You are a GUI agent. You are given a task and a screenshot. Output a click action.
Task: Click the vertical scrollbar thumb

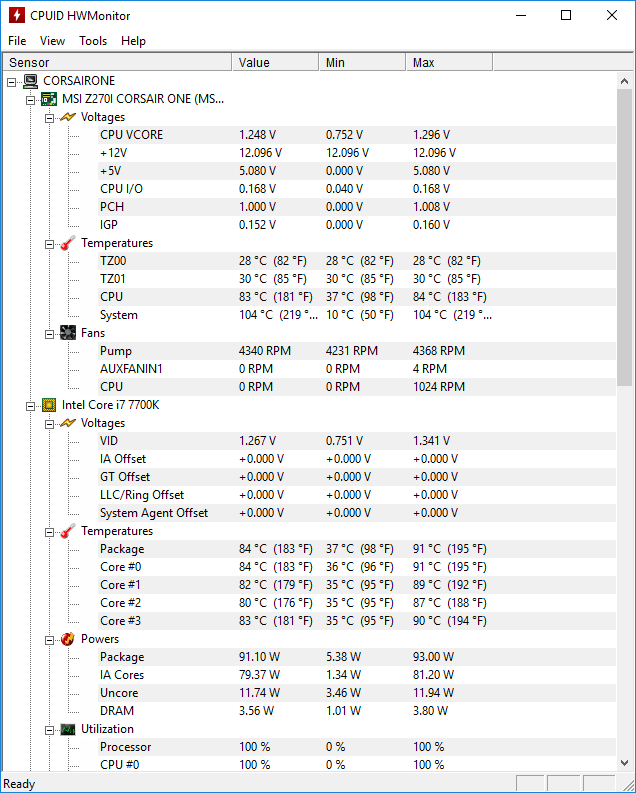click(624, 238)
